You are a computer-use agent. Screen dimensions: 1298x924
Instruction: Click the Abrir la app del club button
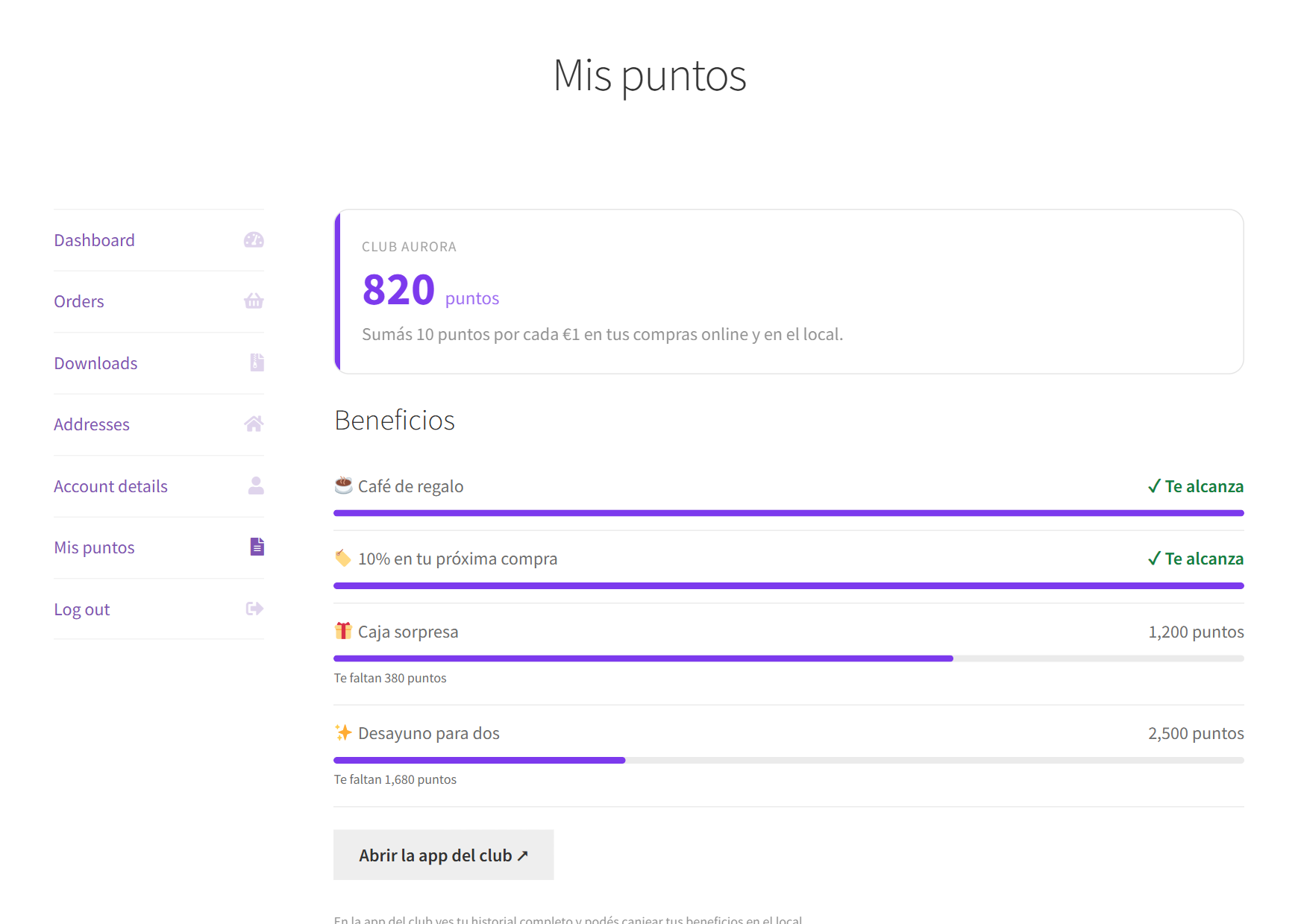(x=443, y=855)
